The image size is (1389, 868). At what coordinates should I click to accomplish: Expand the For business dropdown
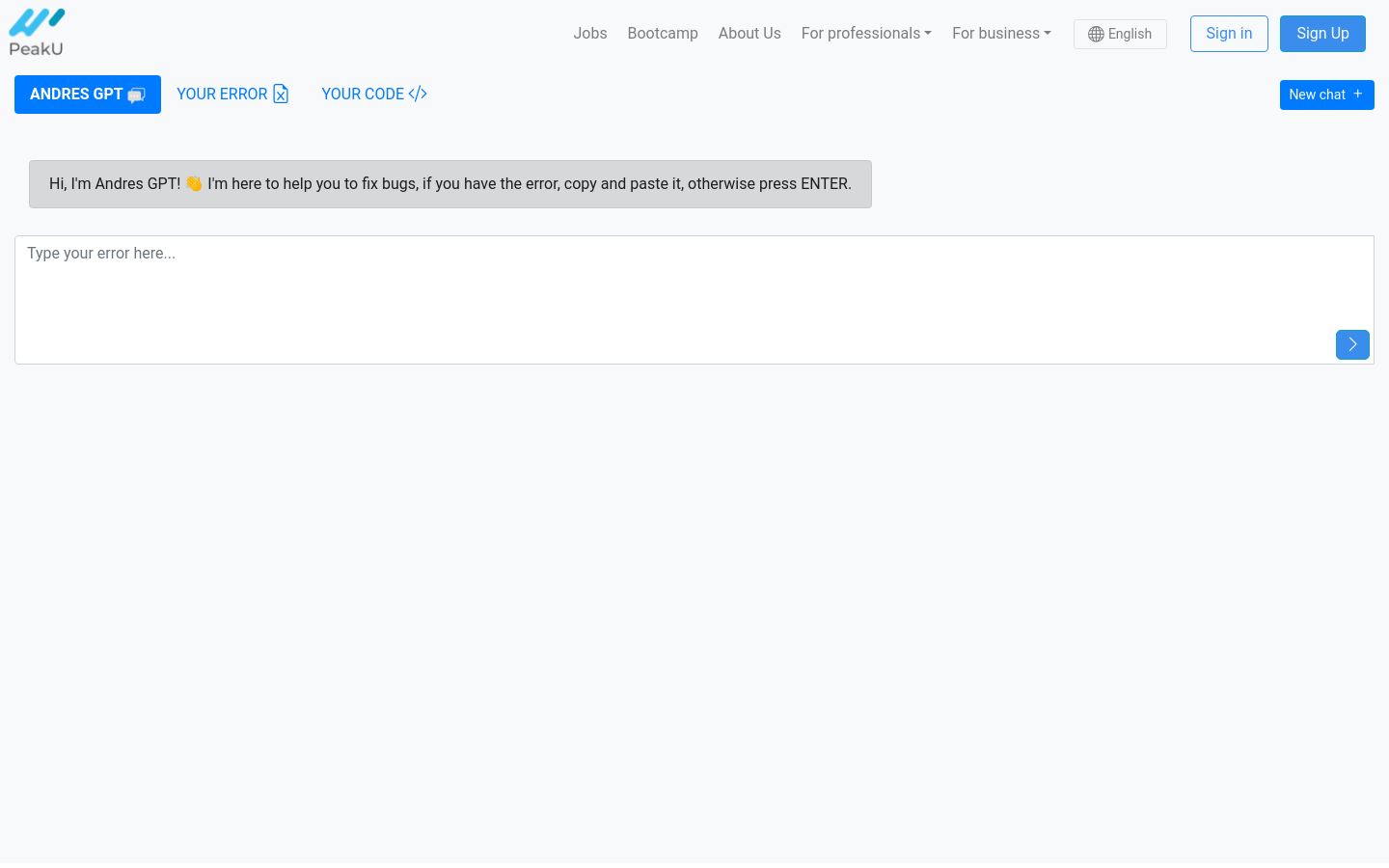[1000, 33]
